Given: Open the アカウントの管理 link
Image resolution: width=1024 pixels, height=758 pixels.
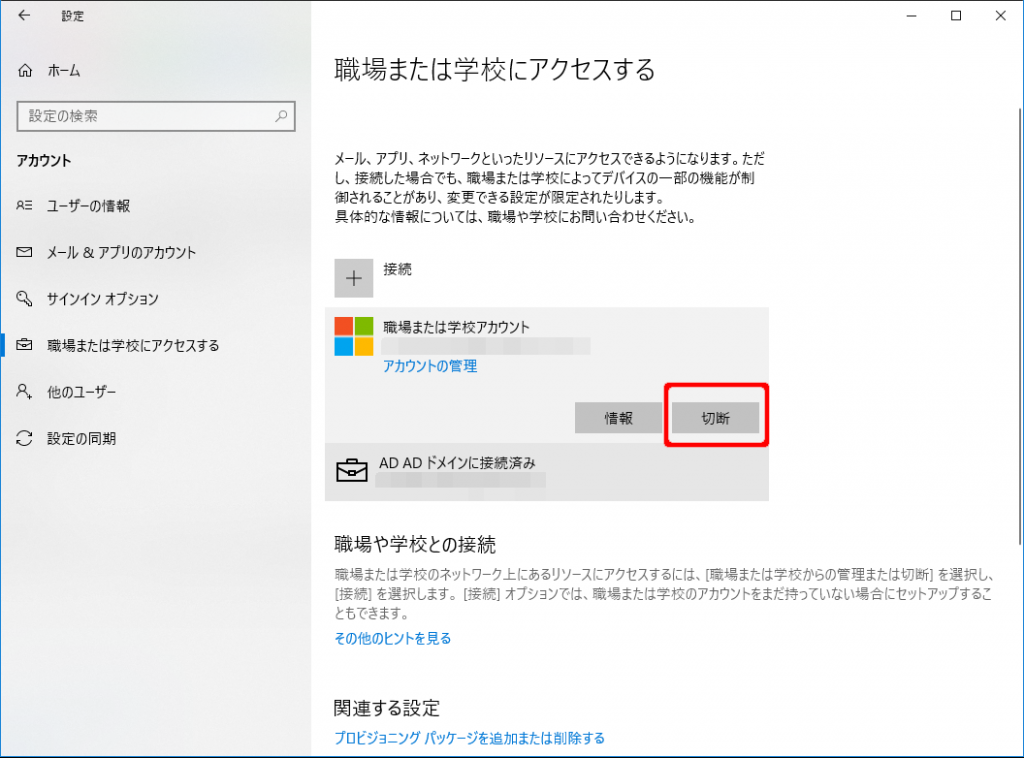Looking at the screenshot, I should tap(429, 366).
